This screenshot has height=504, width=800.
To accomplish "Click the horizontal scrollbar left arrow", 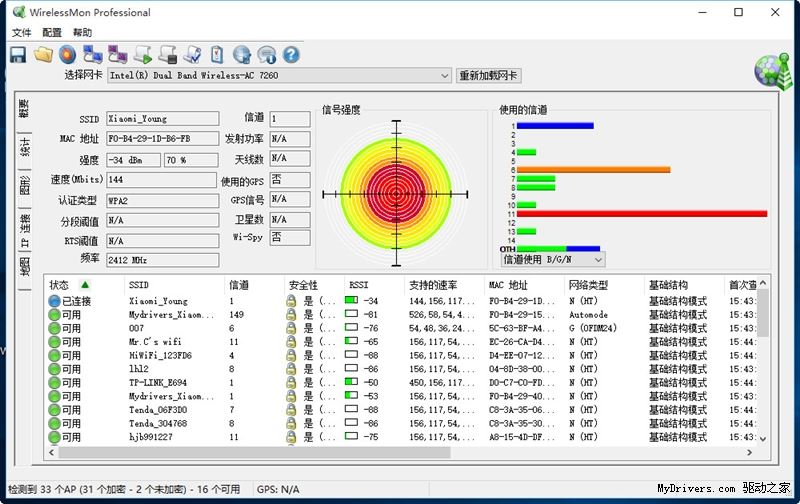I will point(52,452).
